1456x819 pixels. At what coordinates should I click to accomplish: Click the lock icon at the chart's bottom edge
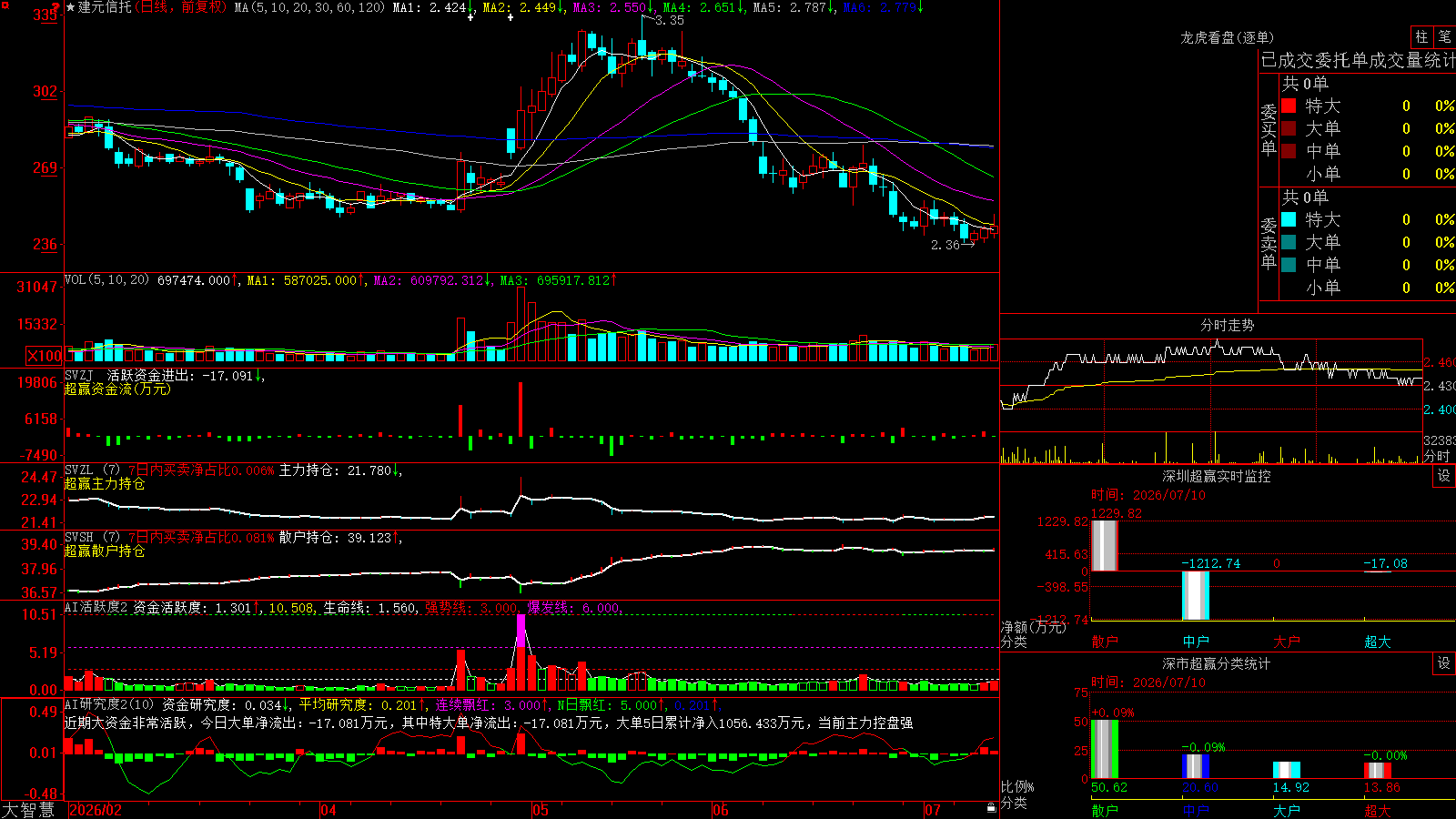(x=992, y=807)
